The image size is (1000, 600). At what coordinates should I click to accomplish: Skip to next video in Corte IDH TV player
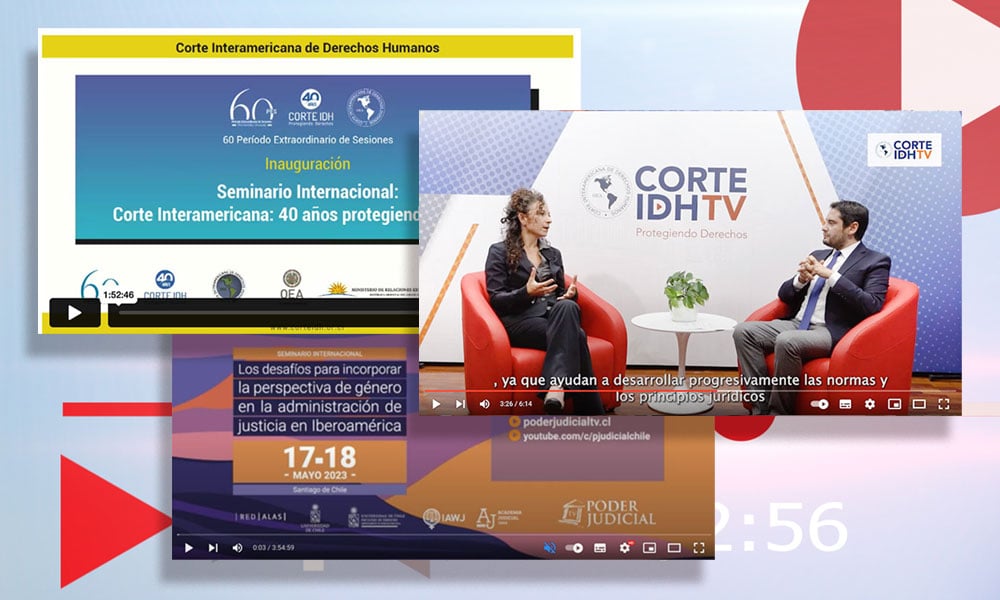(460, 404)
